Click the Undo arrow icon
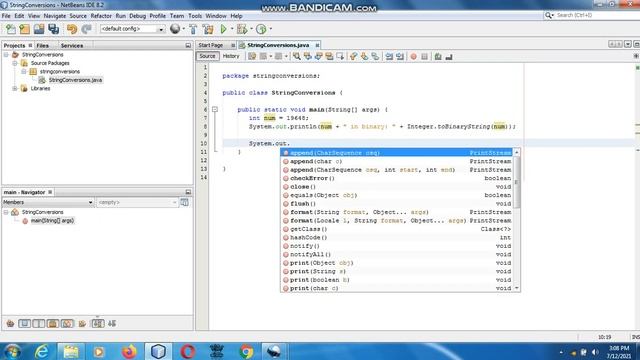The image size is (640, 360). coord(72,29)
